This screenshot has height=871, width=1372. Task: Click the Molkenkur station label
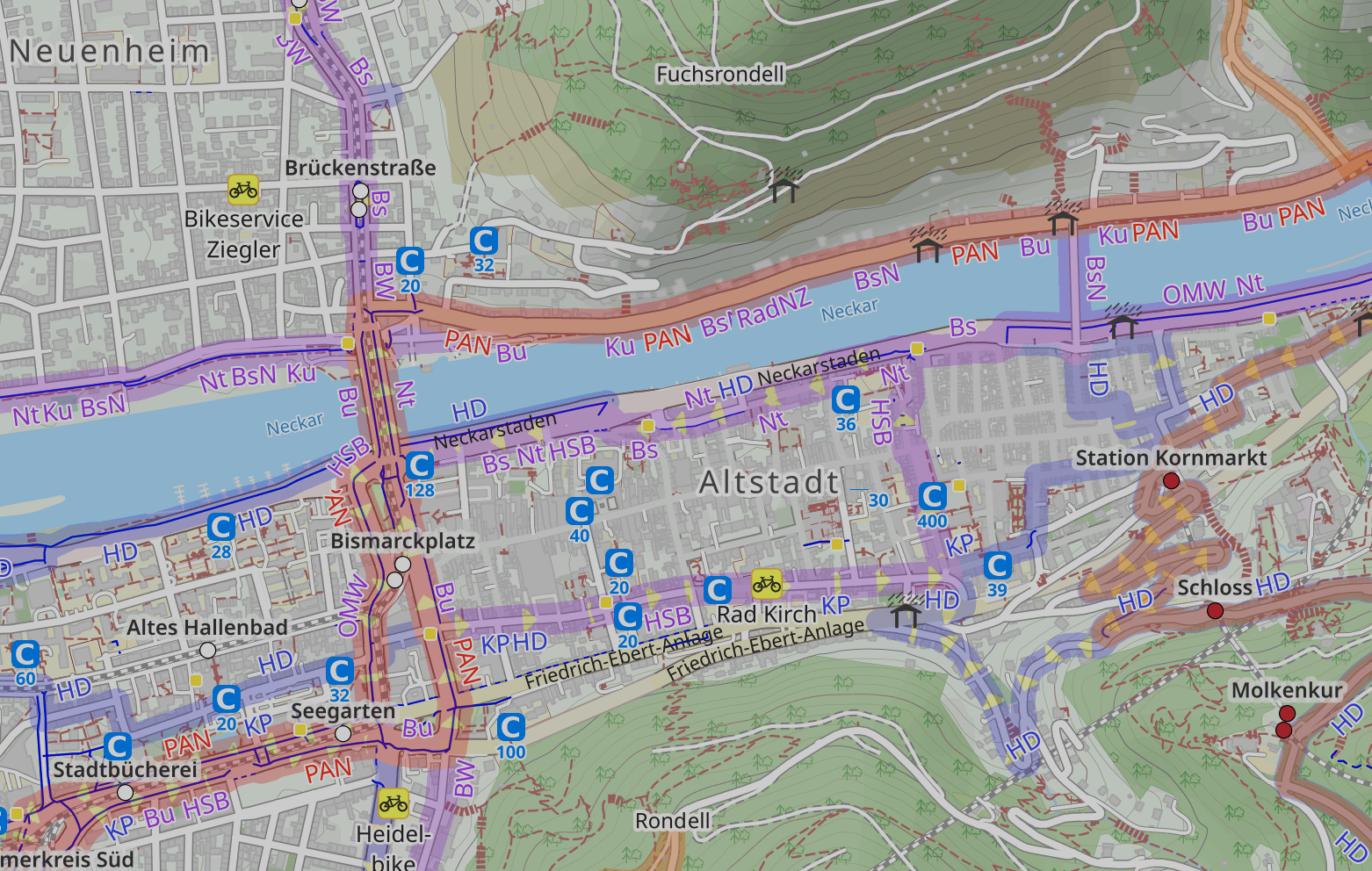(1286, 690)
